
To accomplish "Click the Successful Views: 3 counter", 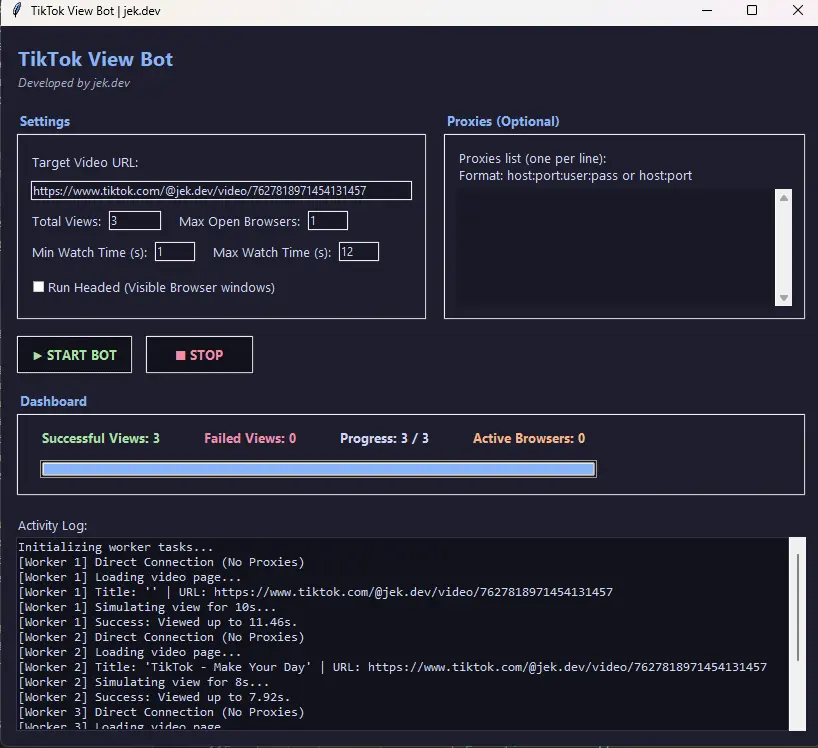I will [x=101, y=438].
